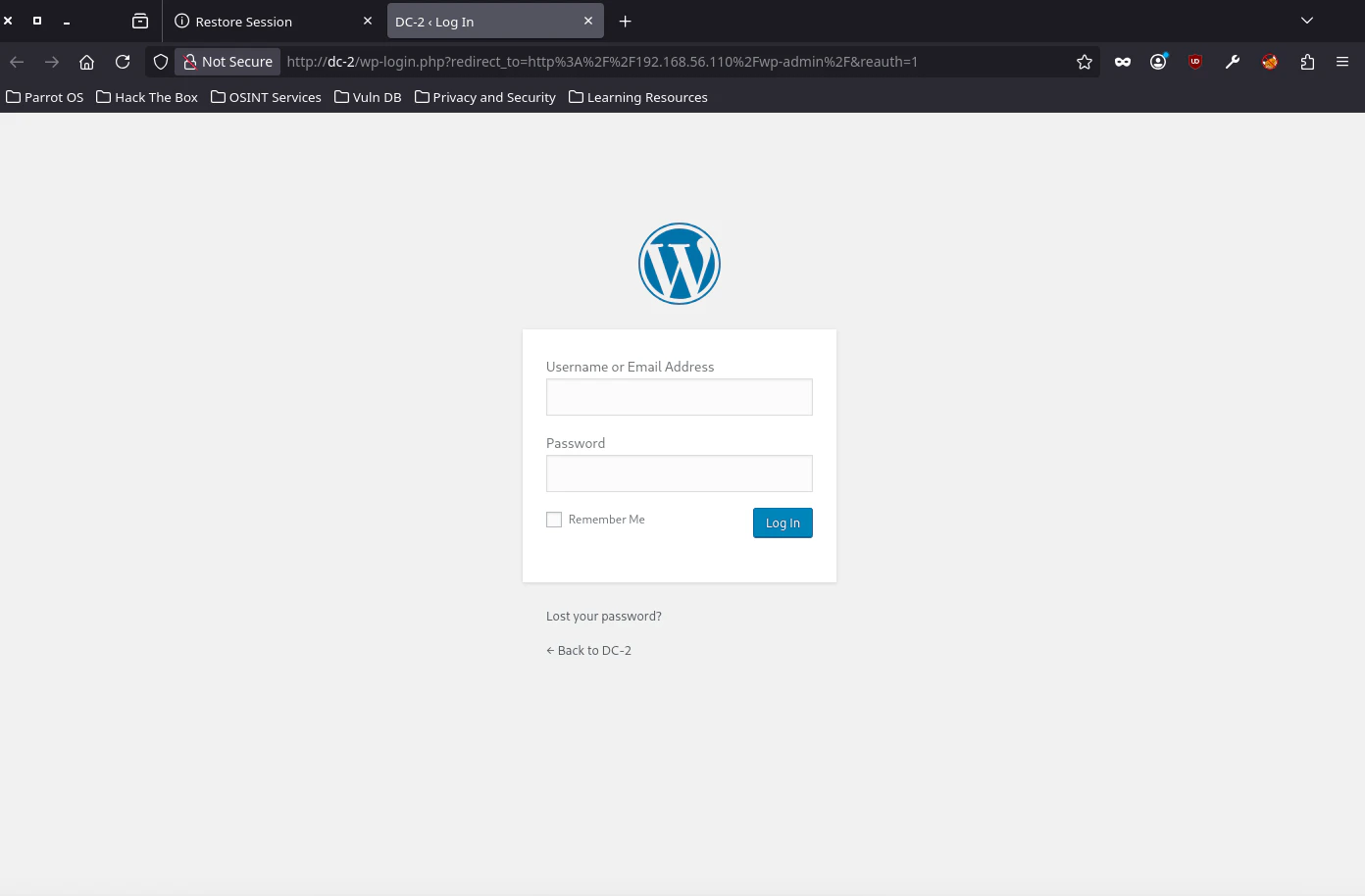Click the orange fox extension icon
This screenshot has height=896, width=1365.
tap(1270, 62)
